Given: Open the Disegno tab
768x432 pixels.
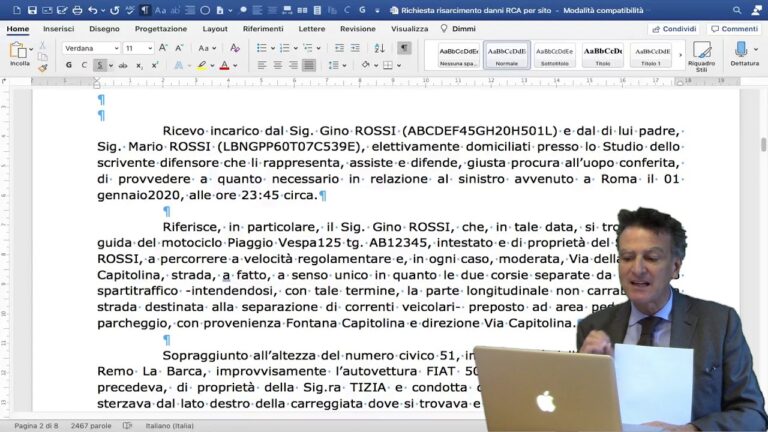Looking at the screenshot, I should coord(104,29).
